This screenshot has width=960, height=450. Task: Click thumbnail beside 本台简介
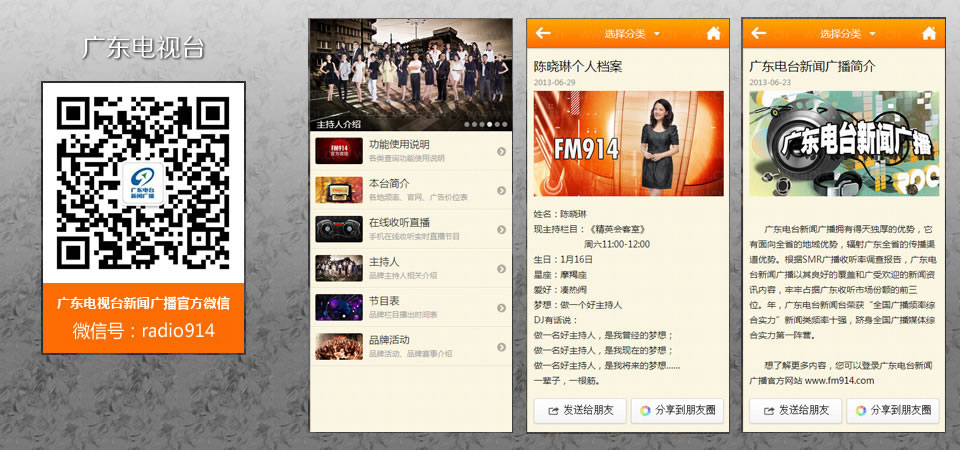click(339, 190)
